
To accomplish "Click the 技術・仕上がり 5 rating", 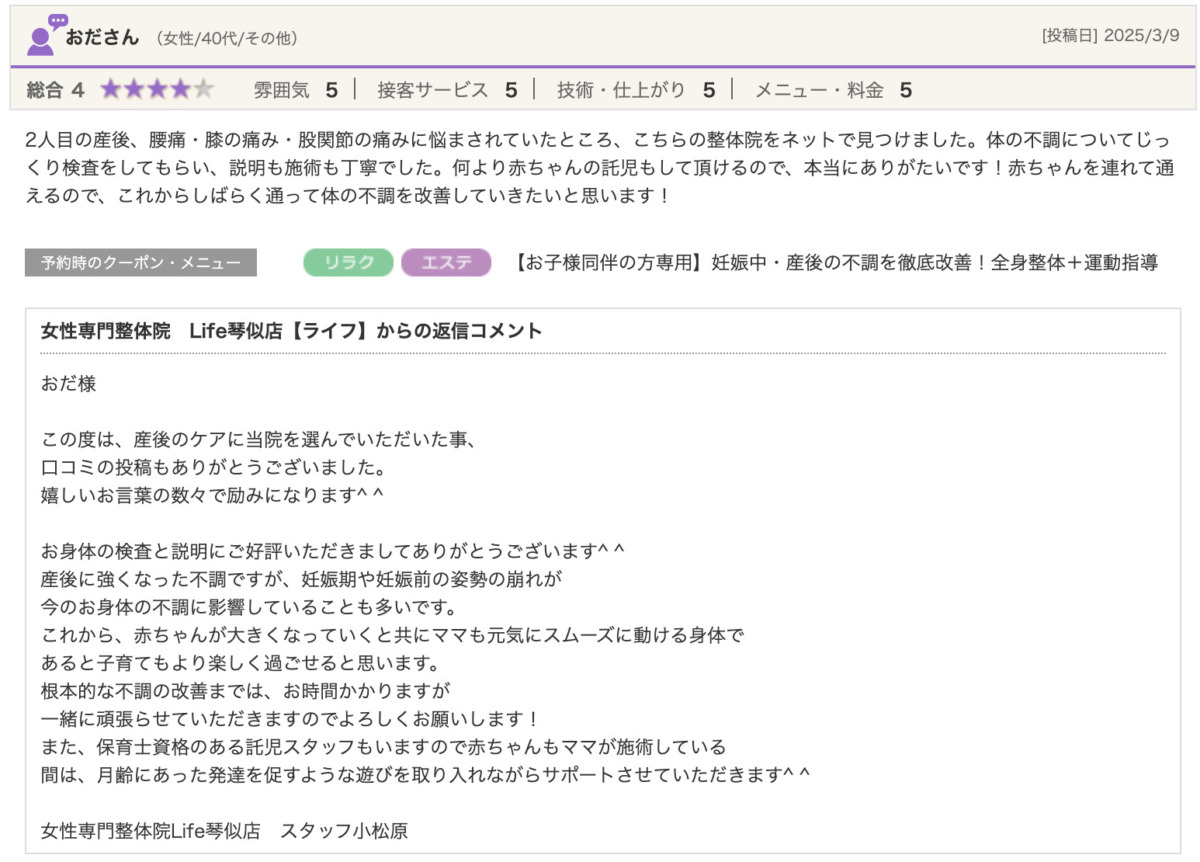I will pos(636,90).
